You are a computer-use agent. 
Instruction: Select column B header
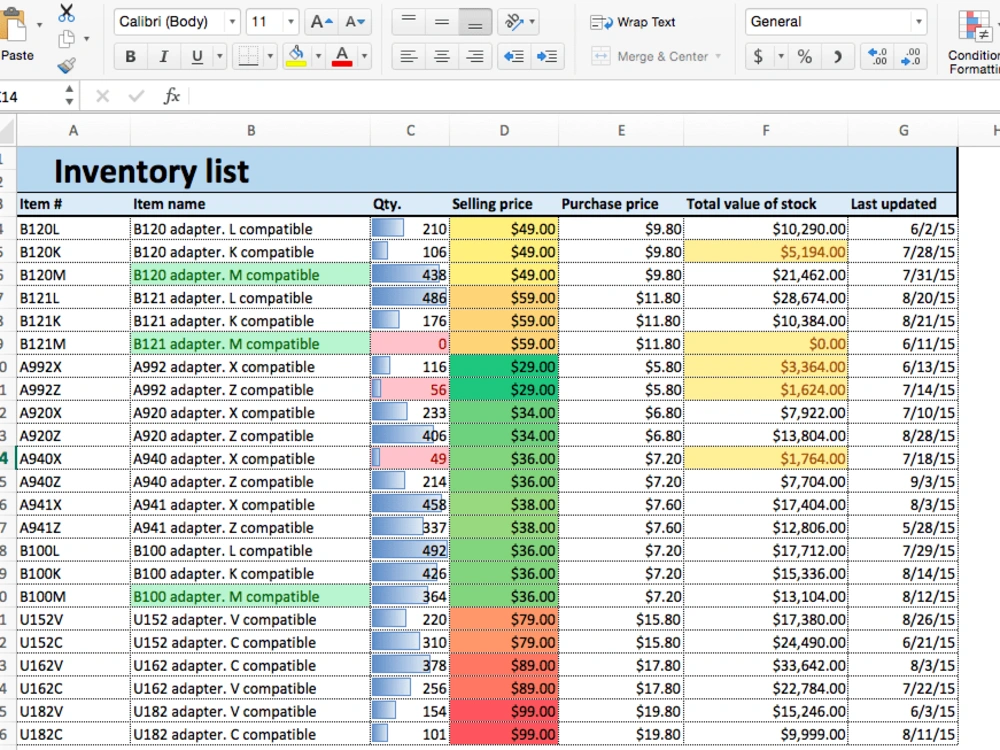click(x=251, y=131)
